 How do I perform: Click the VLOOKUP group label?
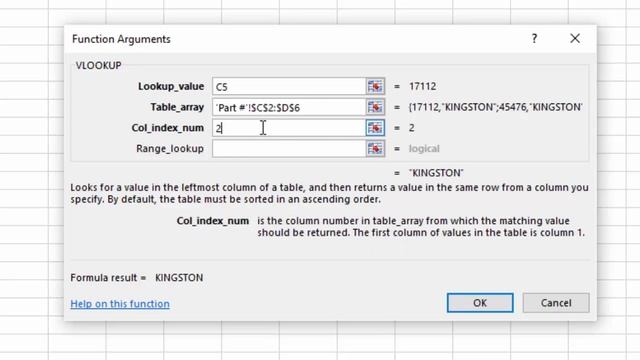pyautogui.click(x=98, y=66)
